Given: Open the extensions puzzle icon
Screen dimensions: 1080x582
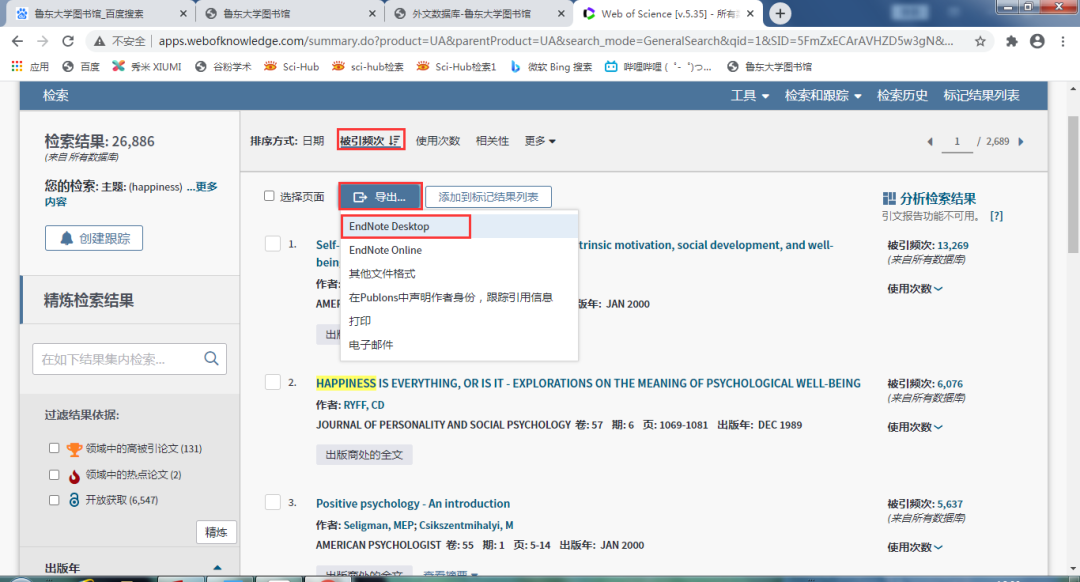Looking at the screenshot, I should (x=1011, y=41).
